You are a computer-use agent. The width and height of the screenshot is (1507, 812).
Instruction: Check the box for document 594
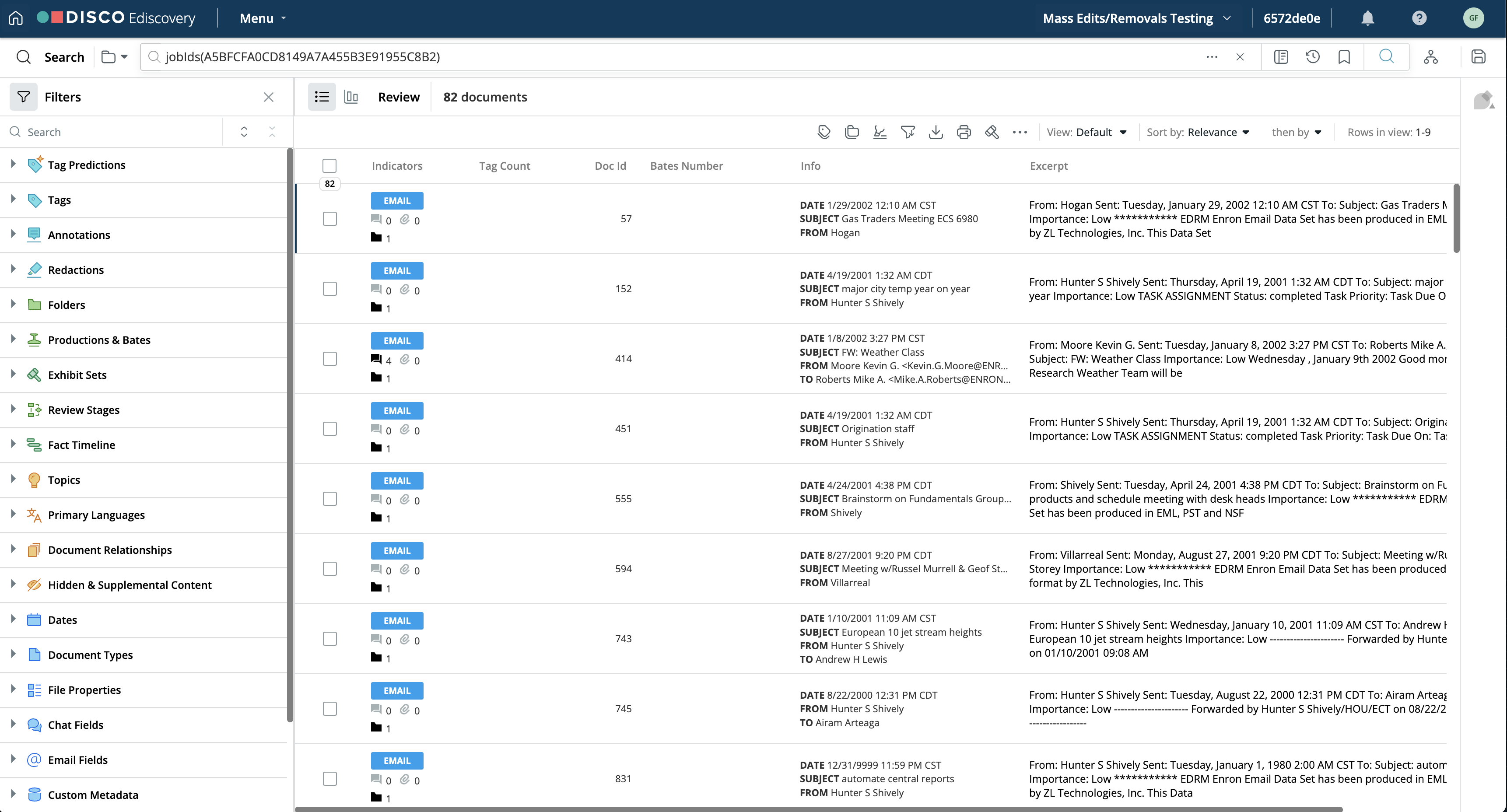coord(330,569)
